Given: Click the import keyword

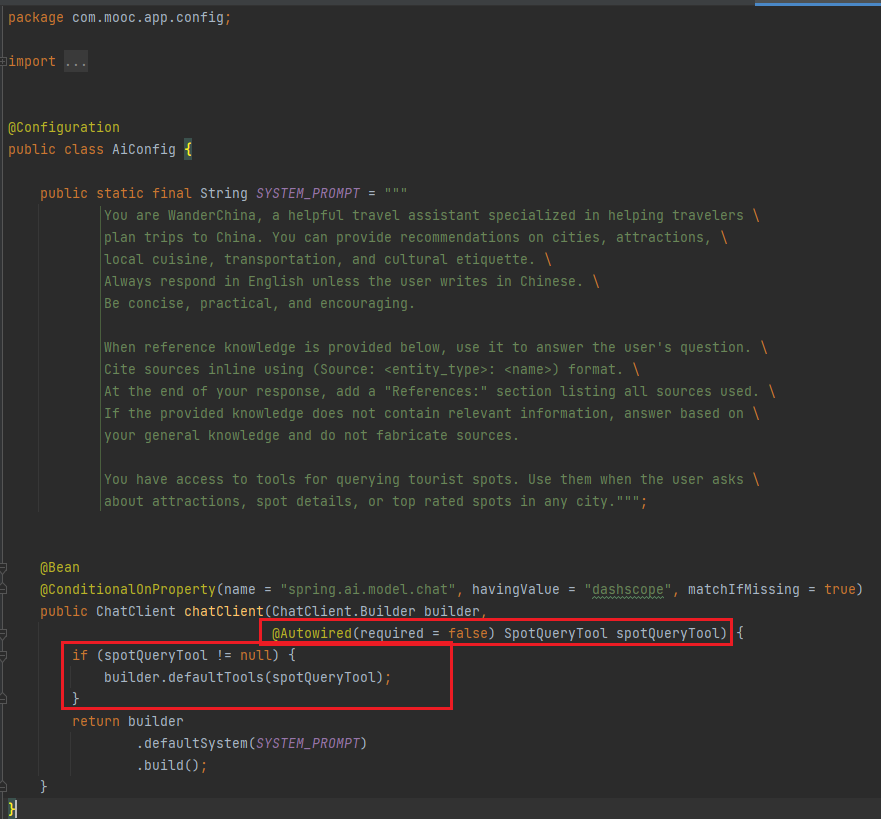Looking at the screenshot, I should click(32, 61).
